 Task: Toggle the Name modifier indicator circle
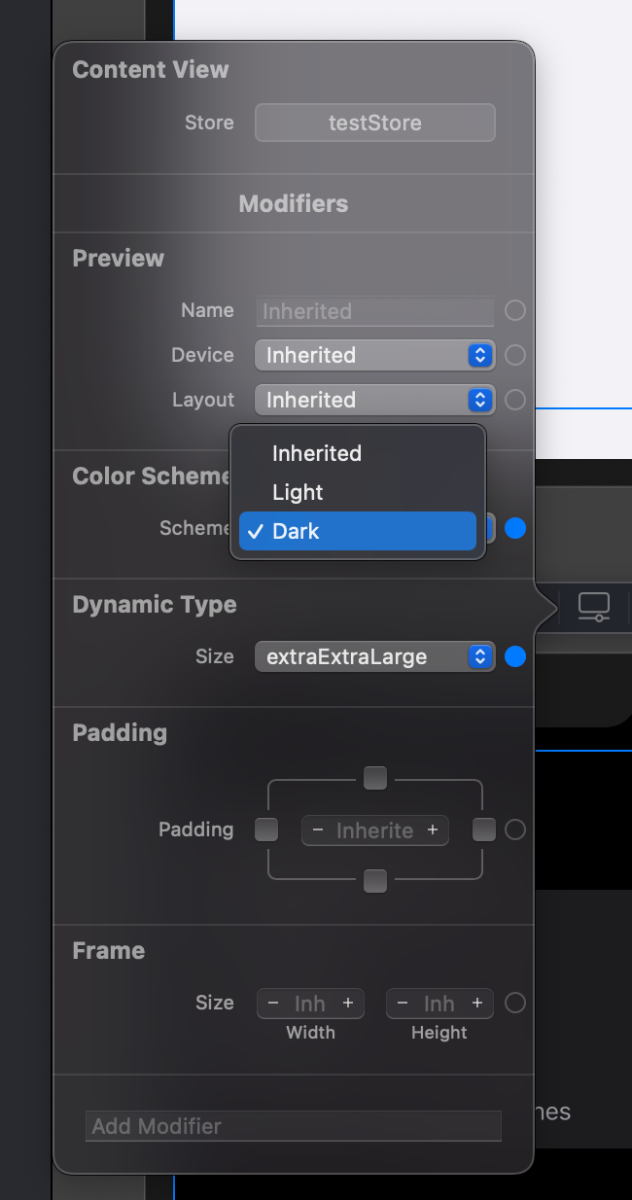point(515,311)
